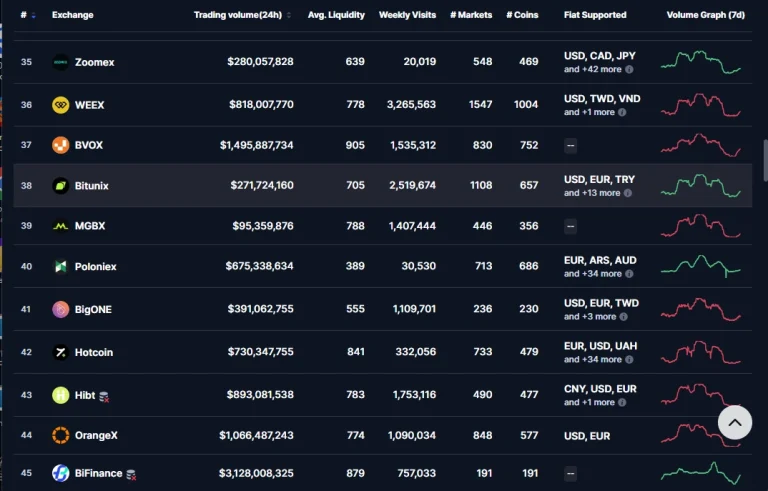The width and height of the screenshot is (768, 491).
Task: Click info icon next to Hibt +1 more
Action: tap(622, 402)
